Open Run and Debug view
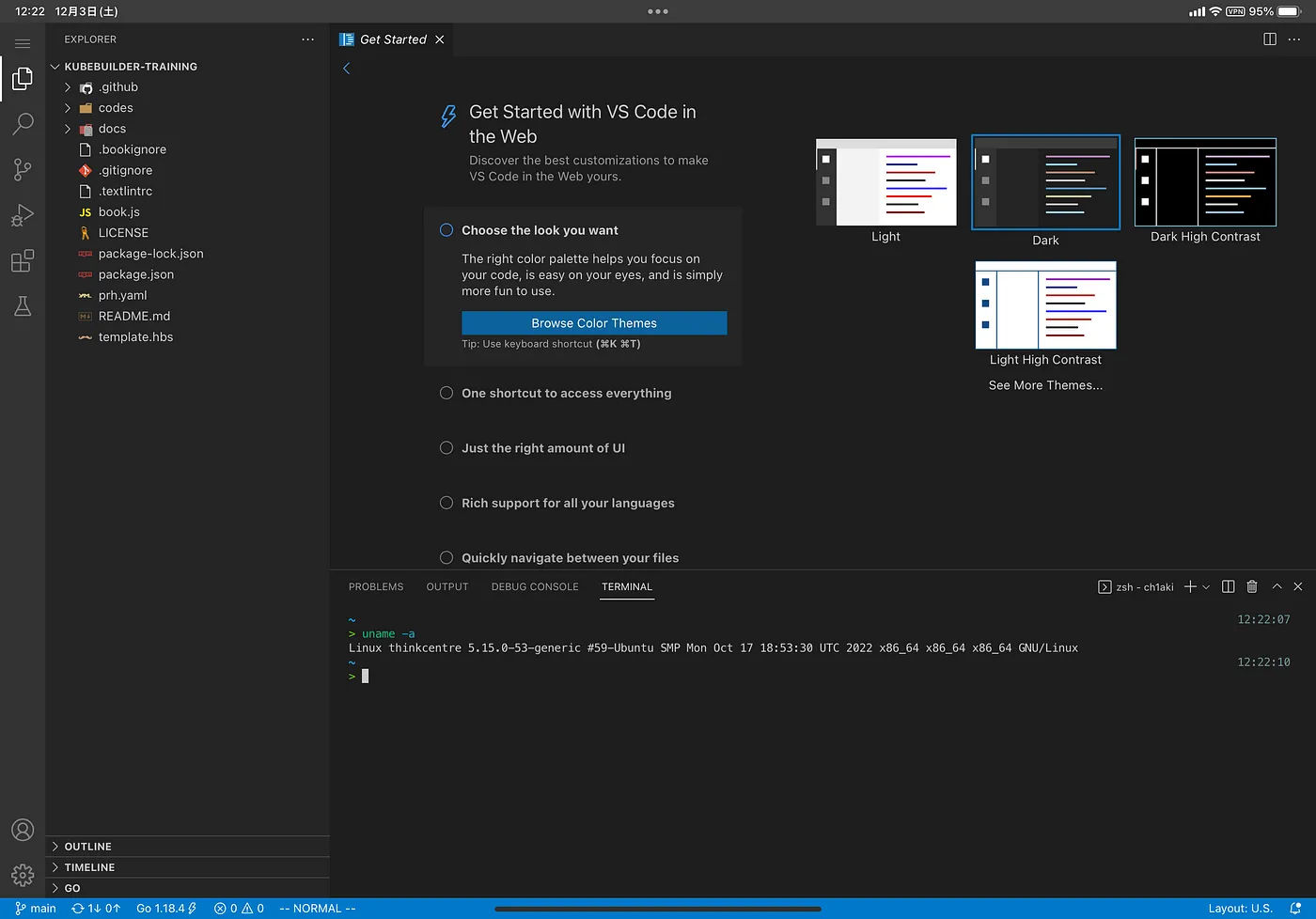The height and width of the screenshot is (919, 1316). click(x=23, y=215)
